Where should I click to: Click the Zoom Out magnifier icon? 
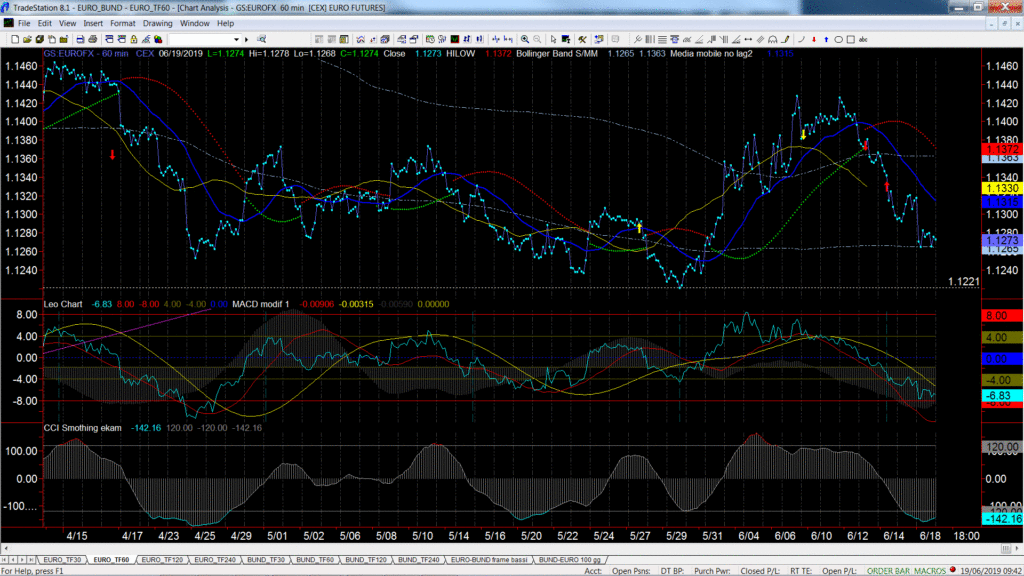pos(537,39)
